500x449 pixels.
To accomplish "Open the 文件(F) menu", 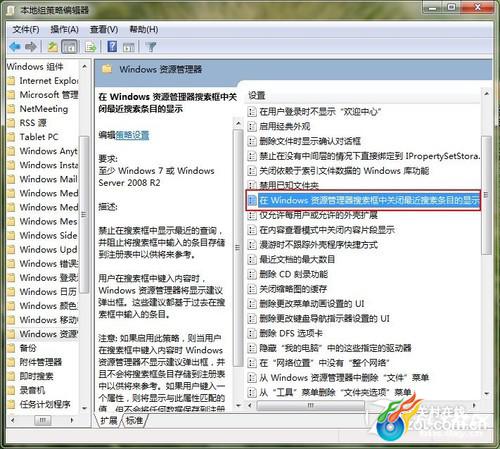I will tap(26, 30).
